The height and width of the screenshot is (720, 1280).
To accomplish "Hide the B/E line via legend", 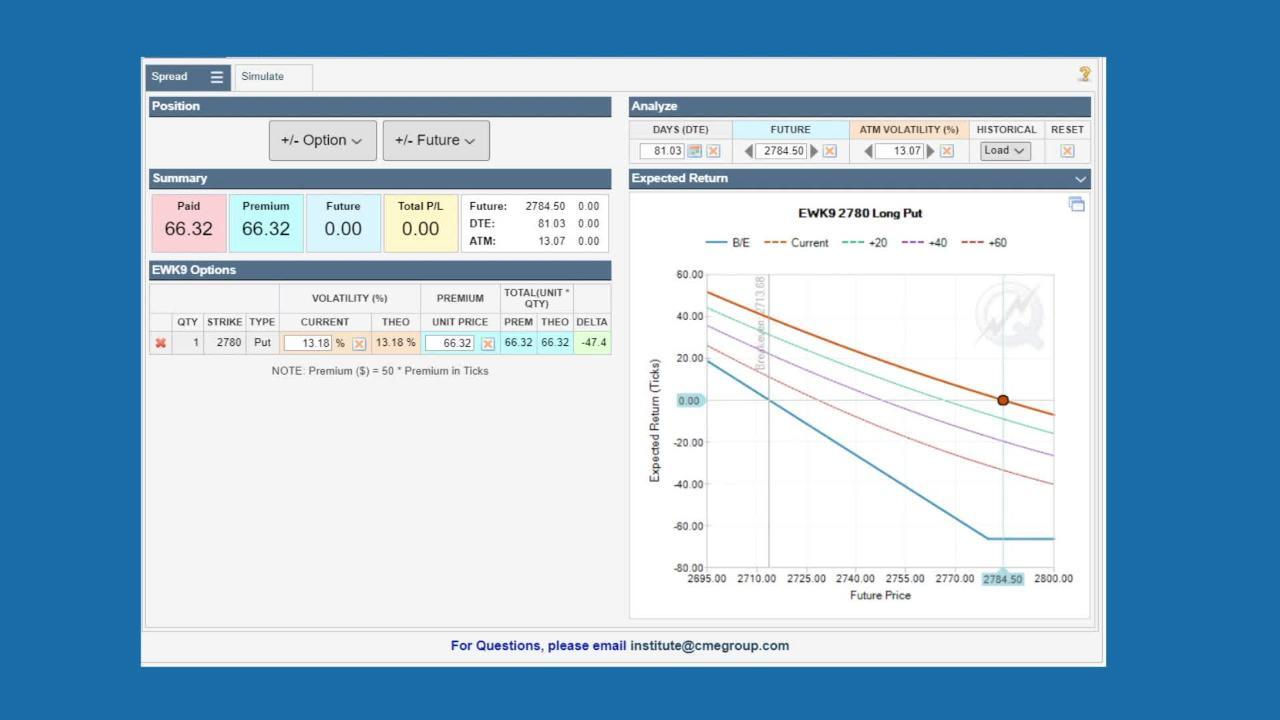I will [728, 243].
